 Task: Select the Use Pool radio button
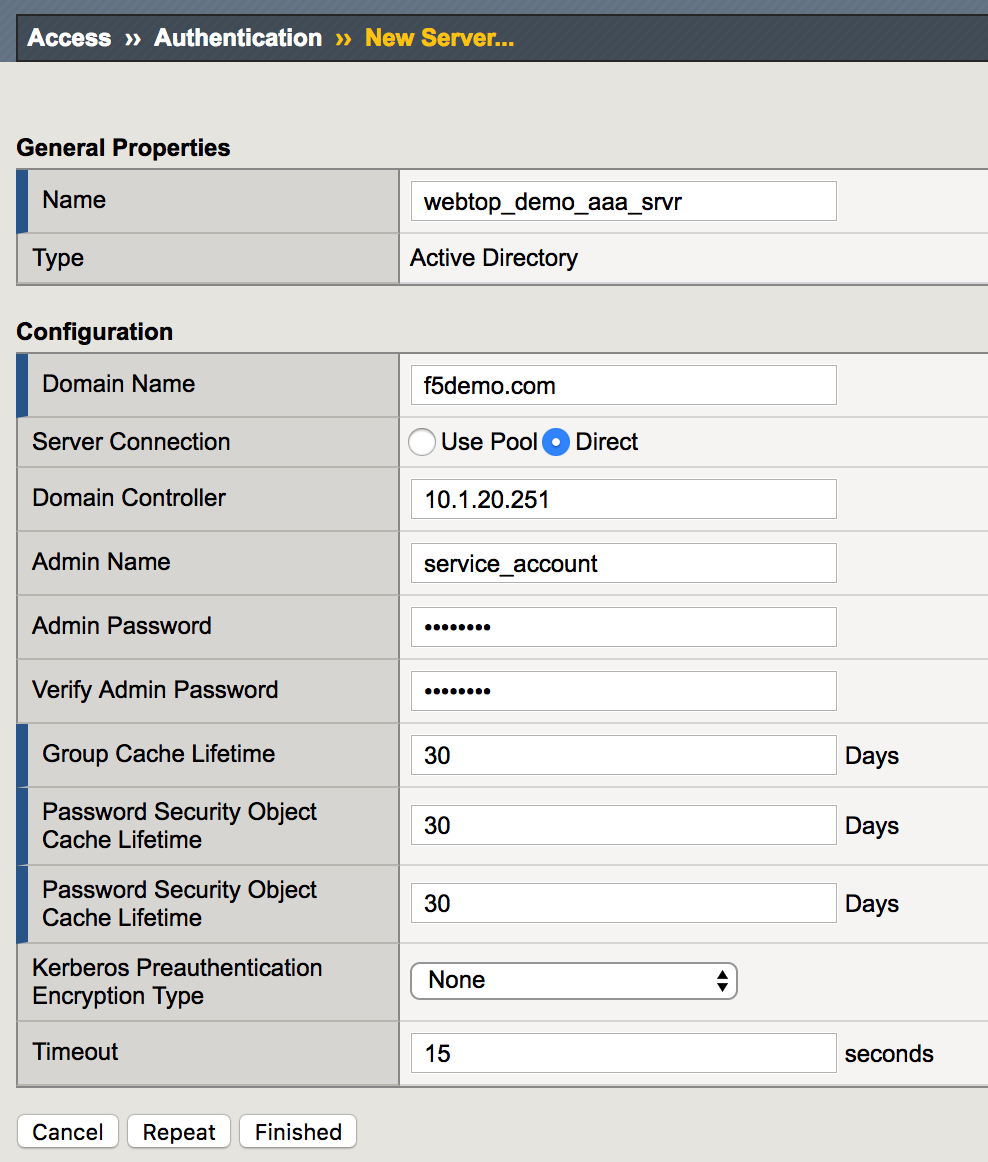(x=422, y=442)
